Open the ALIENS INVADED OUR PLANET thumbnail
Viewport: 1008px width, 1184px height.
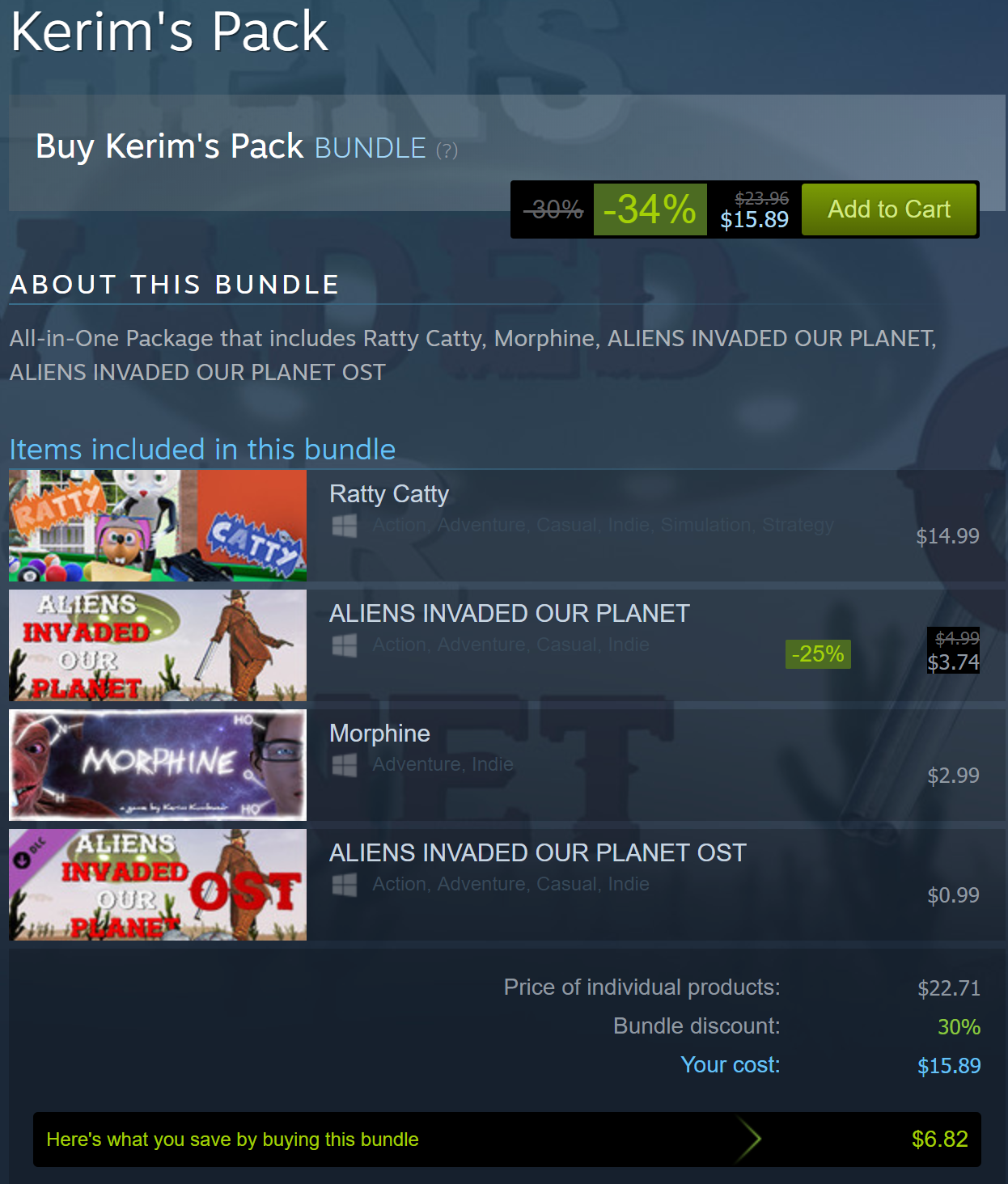coord(158,645)
